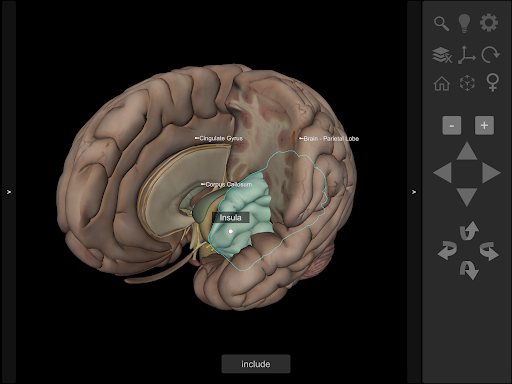Click the highlighted Insula white marker dot

click(x=230, y=231)
